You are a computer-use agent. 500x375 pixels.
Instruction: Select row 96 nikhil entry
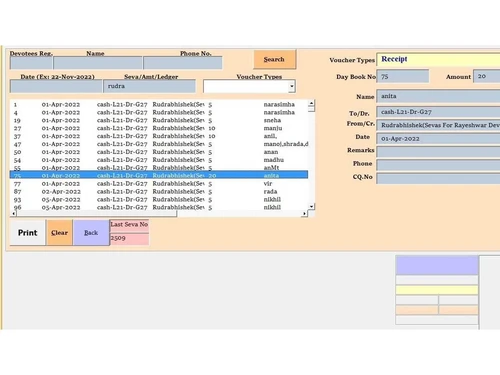click(159, 207)
